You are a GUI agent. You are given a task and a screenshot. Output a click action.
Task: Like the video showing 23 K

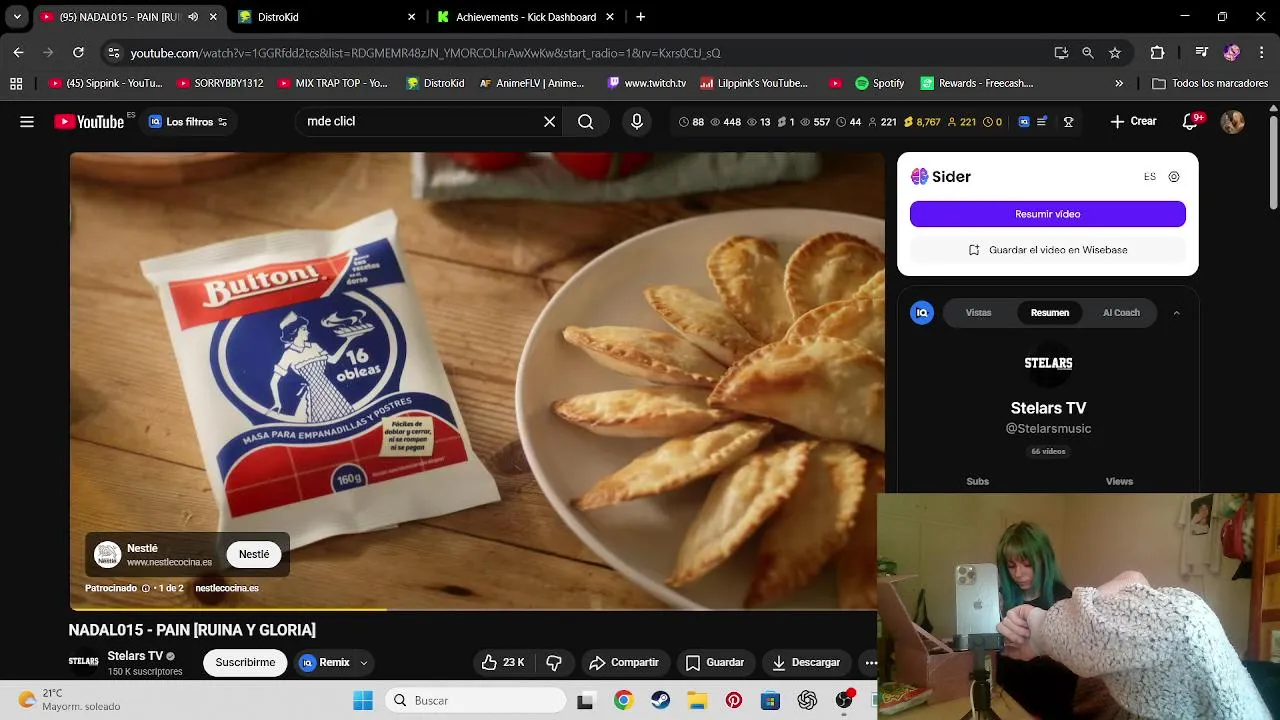click(503, 663)
